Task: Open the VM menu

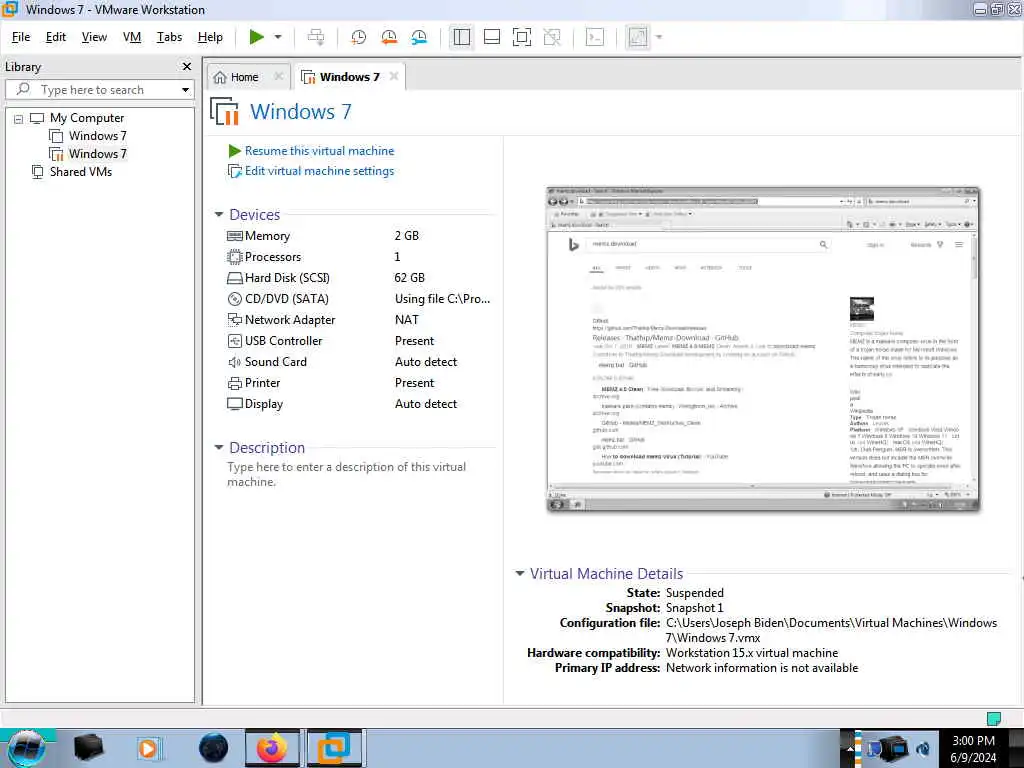Action: [x=132, y=37]
